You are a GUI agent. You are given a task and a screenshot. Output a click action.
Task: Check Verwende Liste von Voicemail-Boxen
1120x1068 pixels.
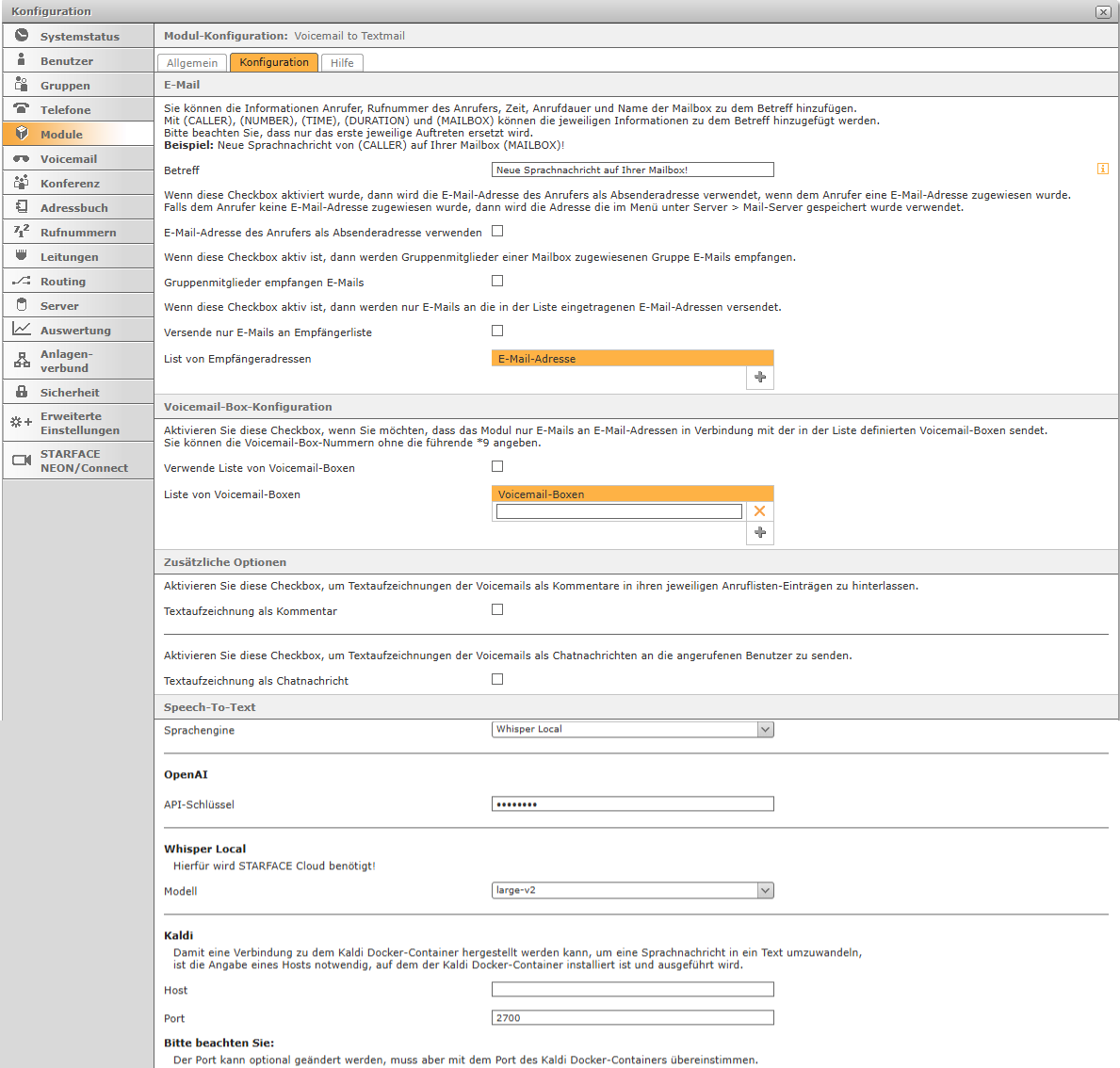[497, 466]
